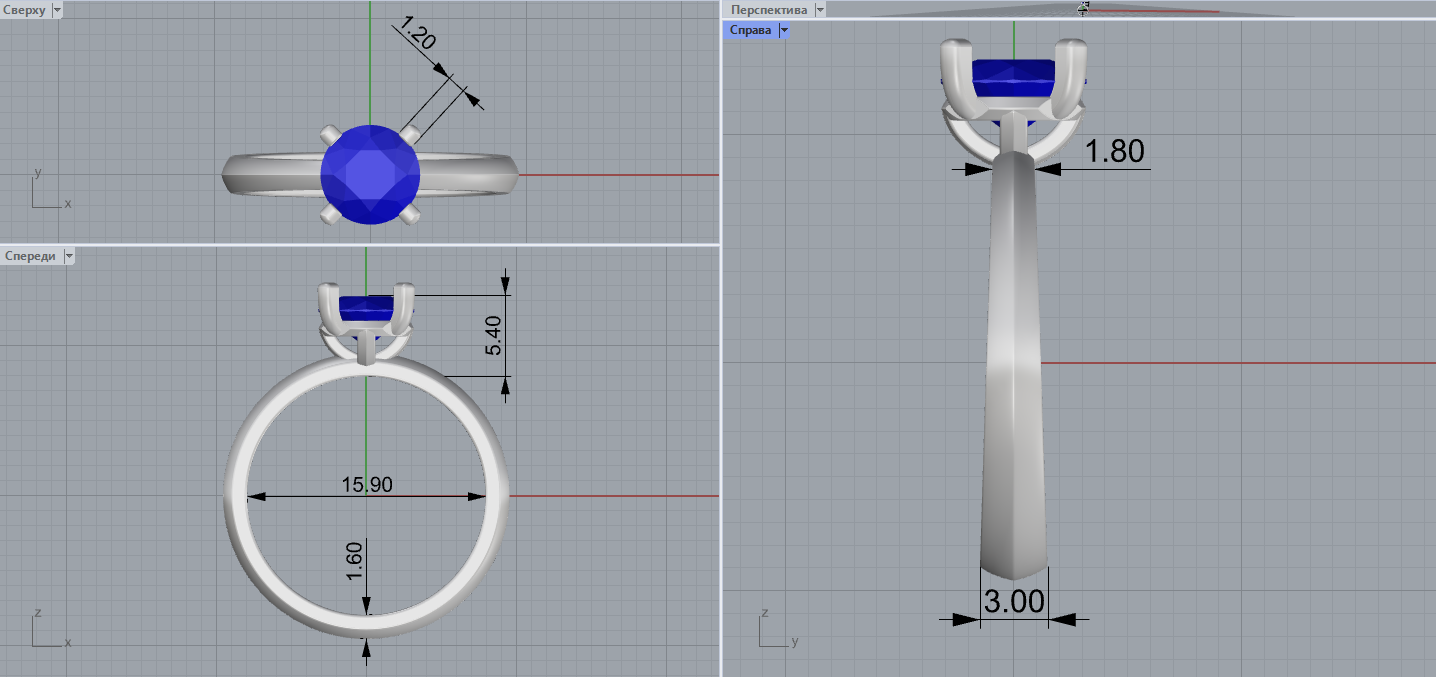Viewport: 1436px width, 677px height.
Task: Open the Сверху viewport dropdown arrow
Action: point(55,10)
